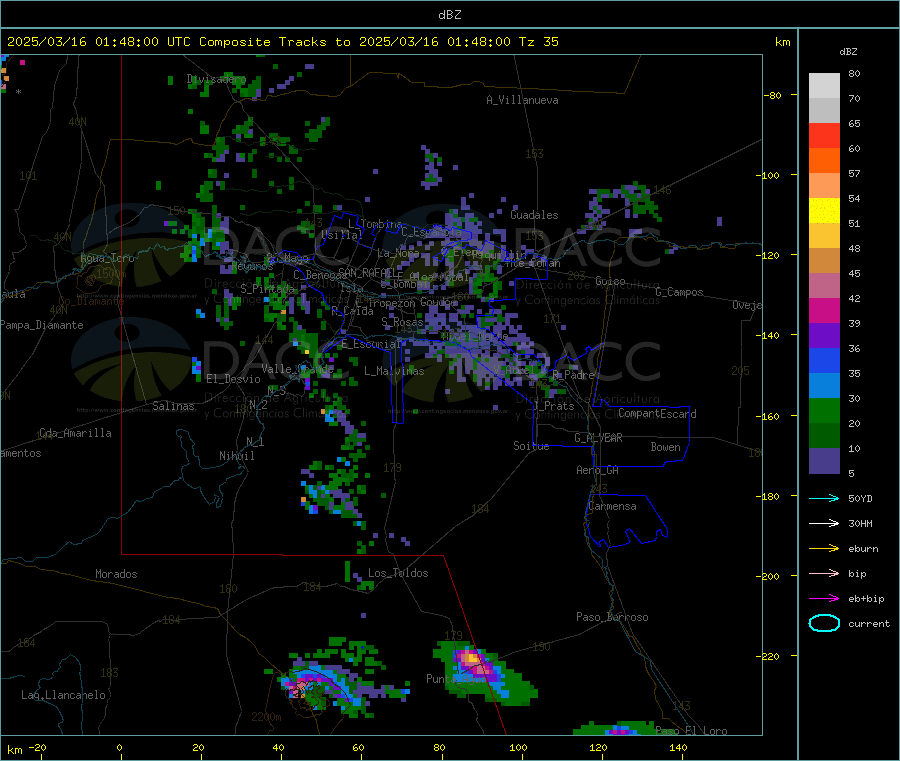Click the 'dBZ' title at the top
The width and height of the screenshot is (900, 761).
449,15
